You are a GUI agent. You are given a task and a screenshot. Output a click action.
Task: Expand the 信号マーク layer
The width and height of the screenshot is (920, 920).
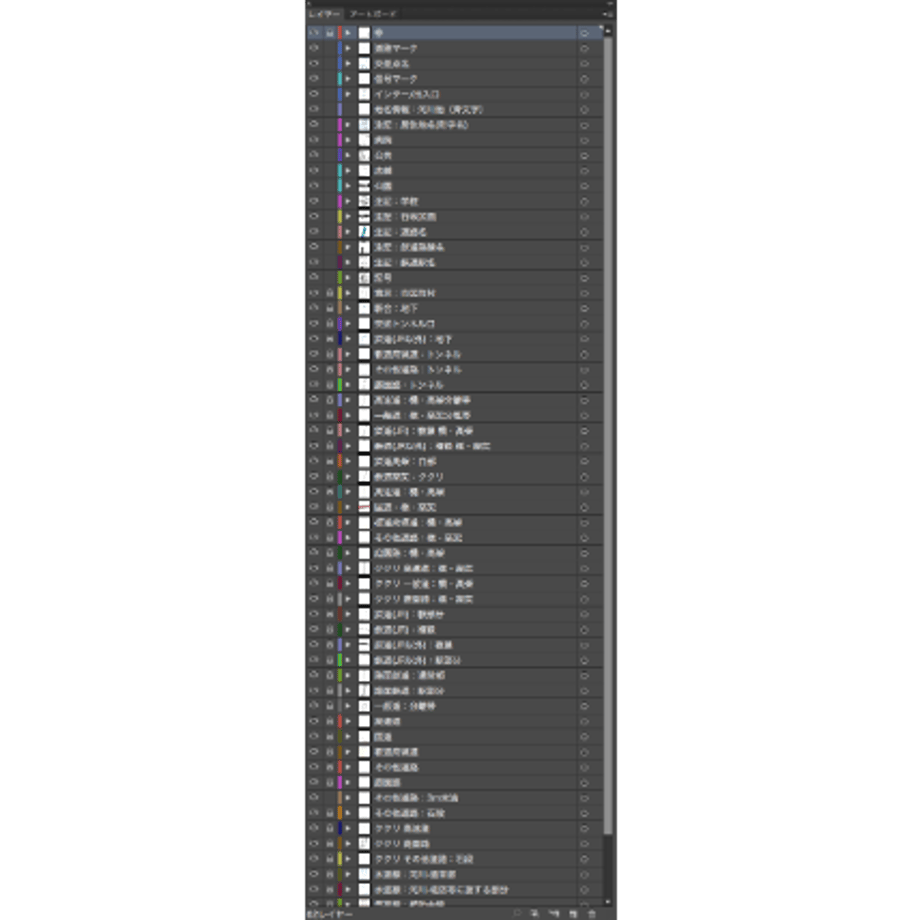pos(349,79)
